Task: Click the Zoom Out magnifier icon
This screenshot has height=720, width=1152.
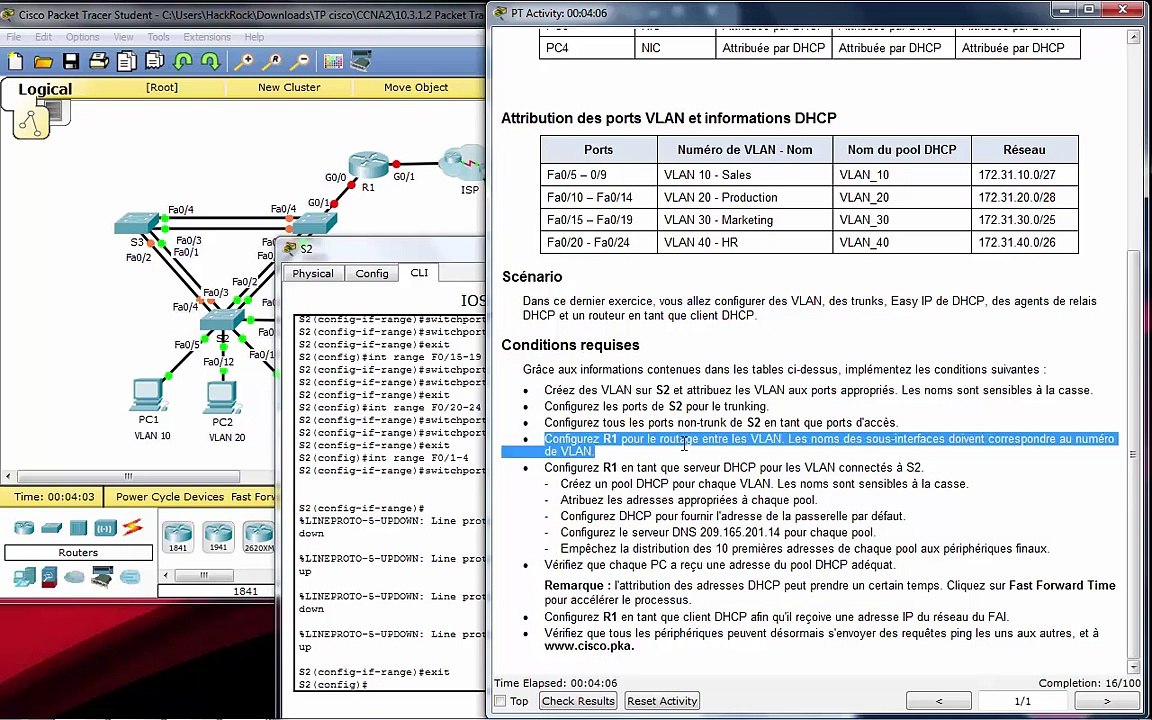Action: pyautogui.click(x=298, y=62)
